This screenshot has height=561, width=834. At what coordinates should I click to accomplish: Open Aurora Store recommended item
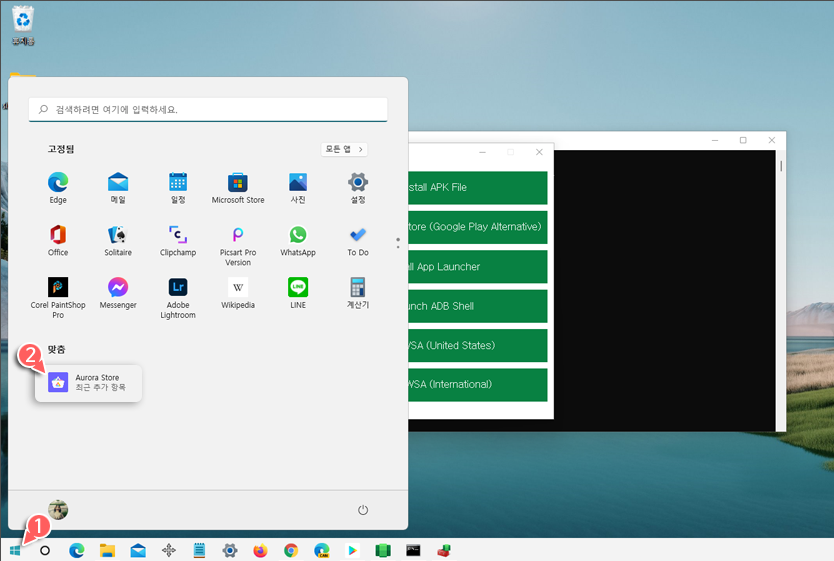point(88,382)
